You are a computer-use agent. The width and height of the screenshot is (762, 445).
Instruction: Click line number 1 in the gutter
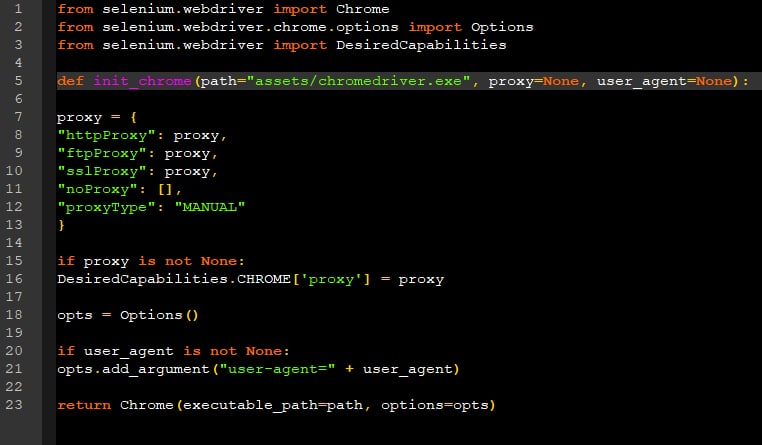(x=18, y=9)
